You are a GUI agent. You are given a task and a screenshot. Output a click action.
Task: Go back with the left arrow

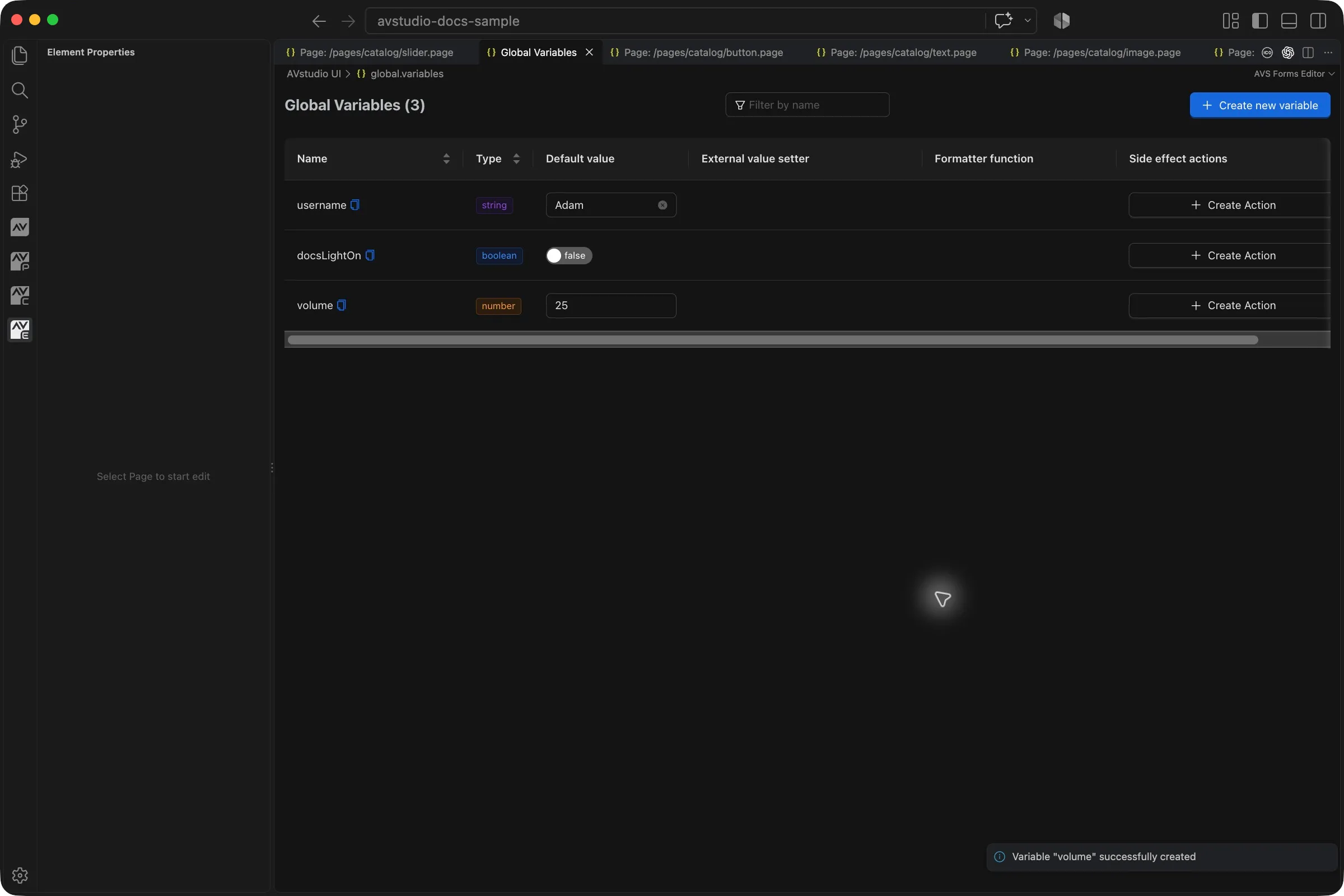319,21
